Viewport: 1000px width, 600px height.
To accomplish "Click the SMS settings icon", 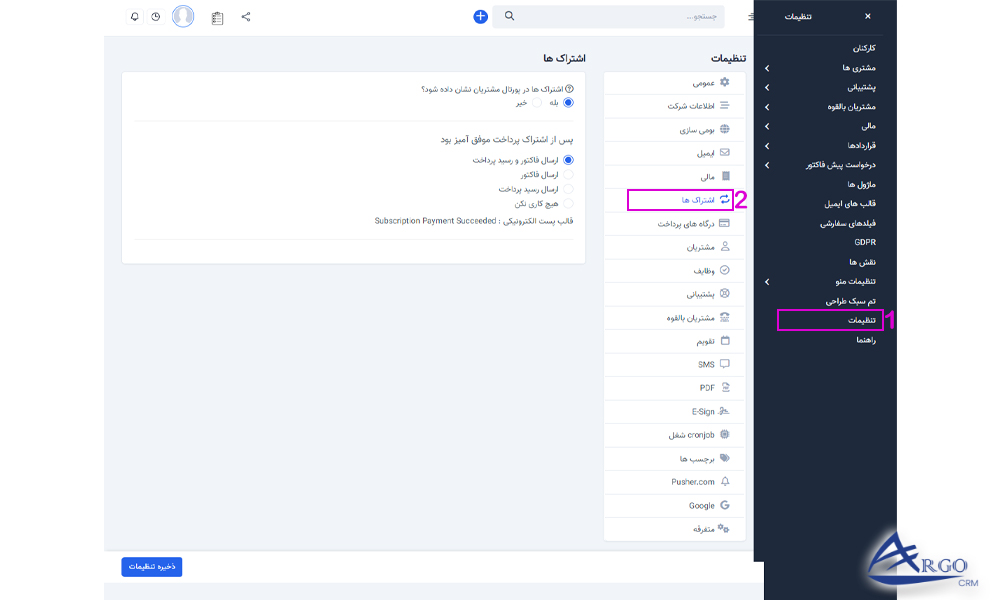I will (725, 364).
